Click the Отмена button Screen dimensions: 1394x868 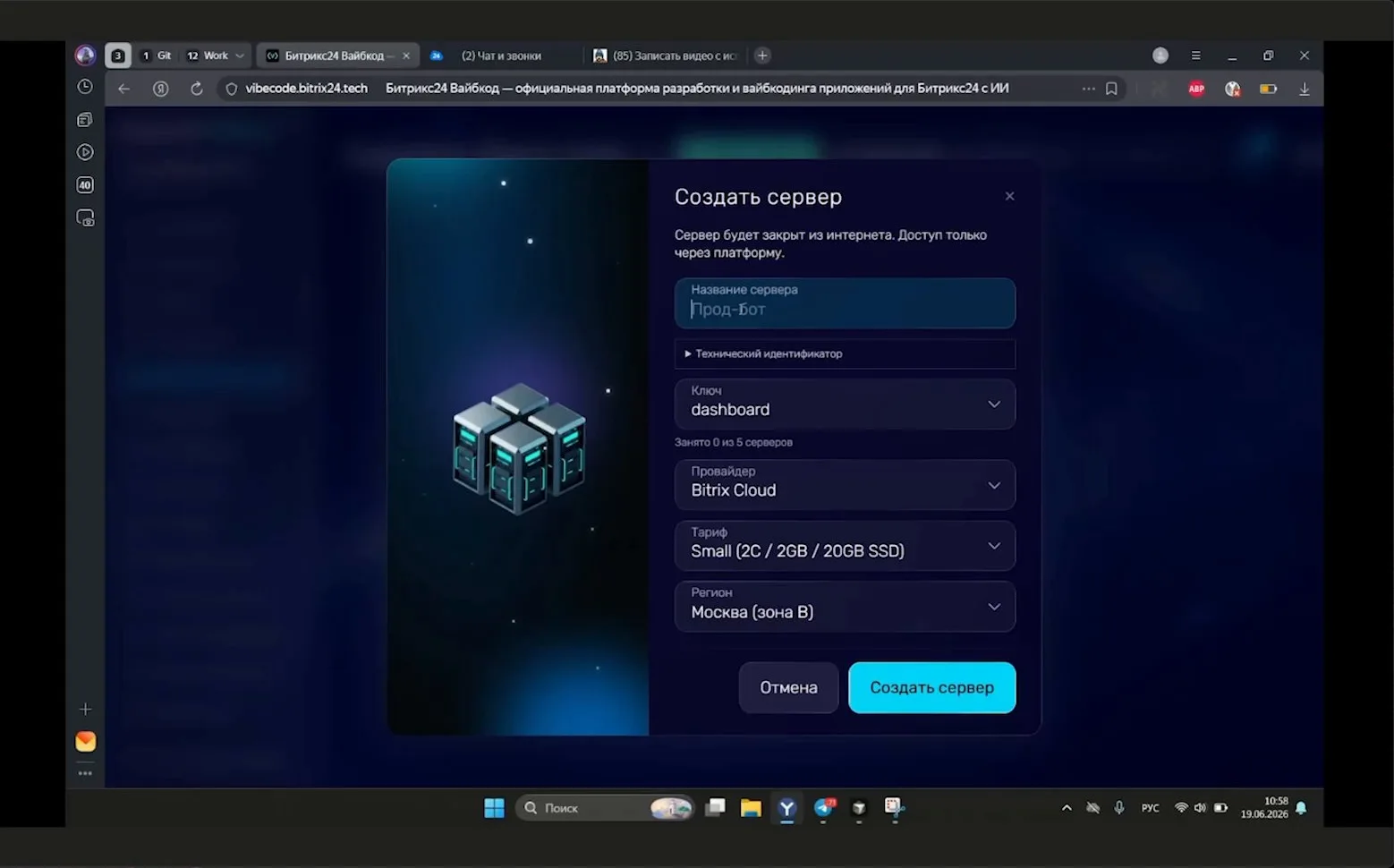point(788,687)
